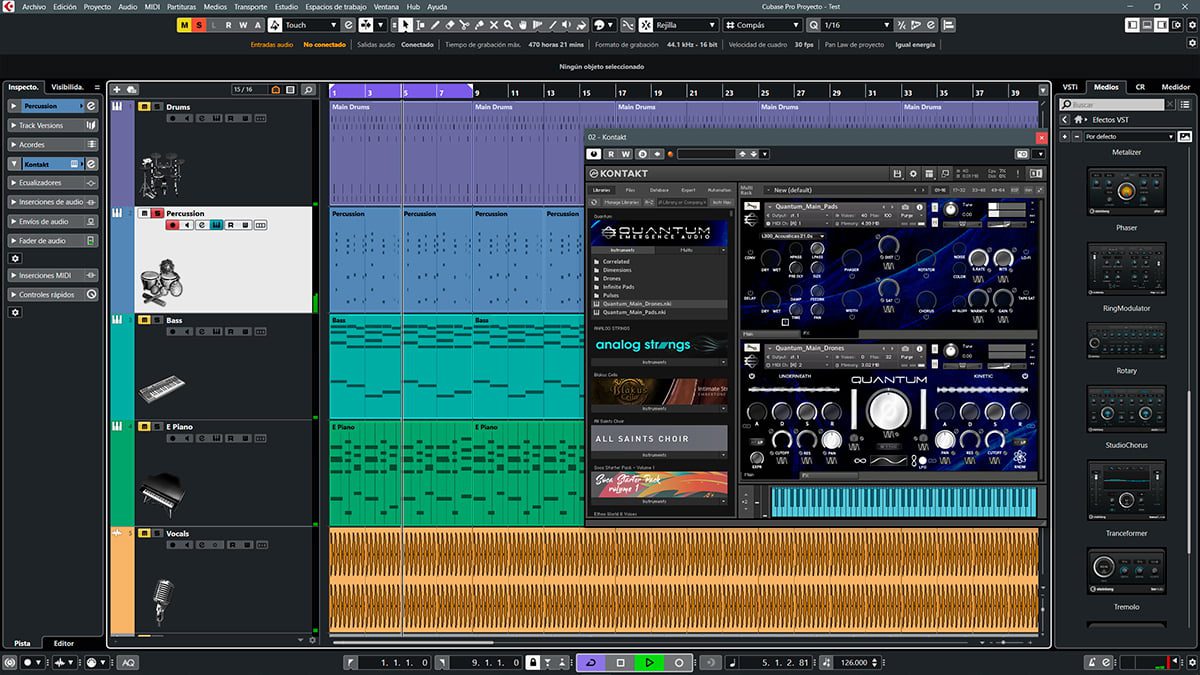Select the Eraser tool in toolbar

(450, 25)
